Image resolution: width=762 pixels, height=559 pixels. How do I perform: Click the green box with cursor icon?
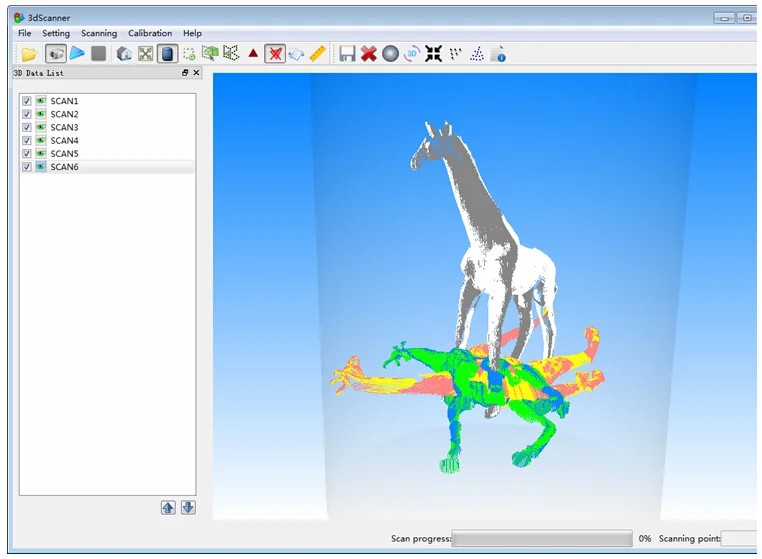pos(210,53)
